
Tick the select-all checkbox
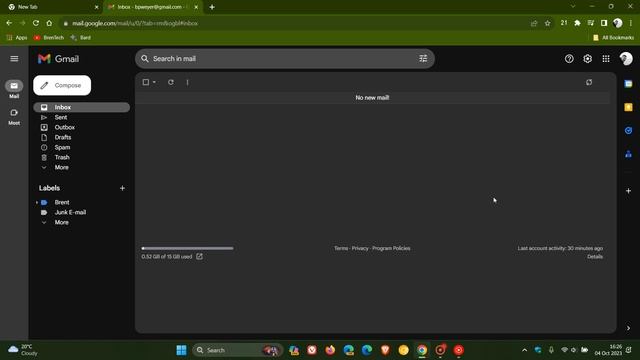tap(146, 82)
